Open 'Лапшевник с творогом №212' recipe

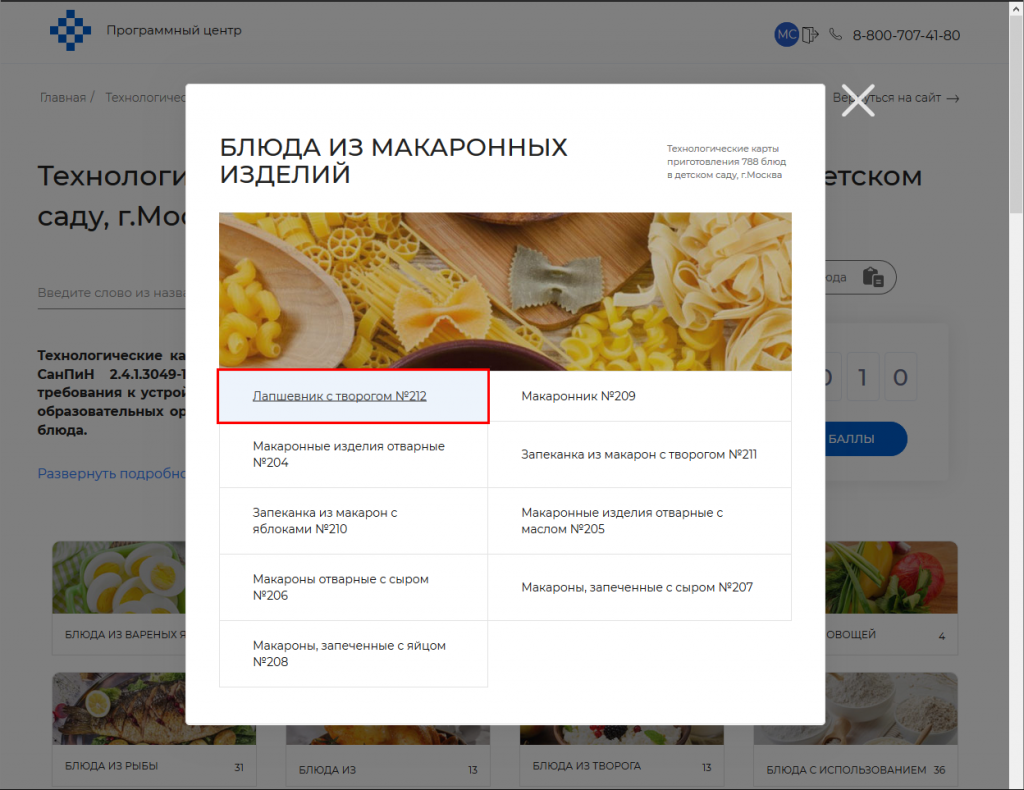click(x=339, y=396)
